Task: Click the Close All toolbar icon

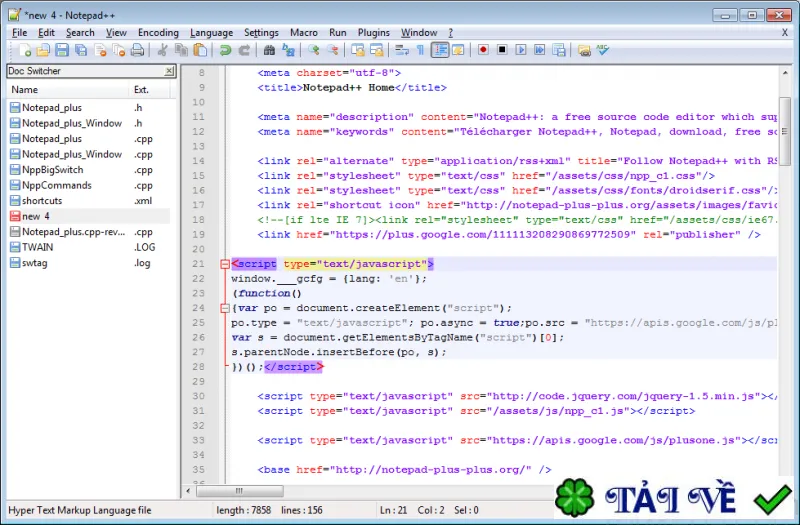Action: tap(118, 50)
